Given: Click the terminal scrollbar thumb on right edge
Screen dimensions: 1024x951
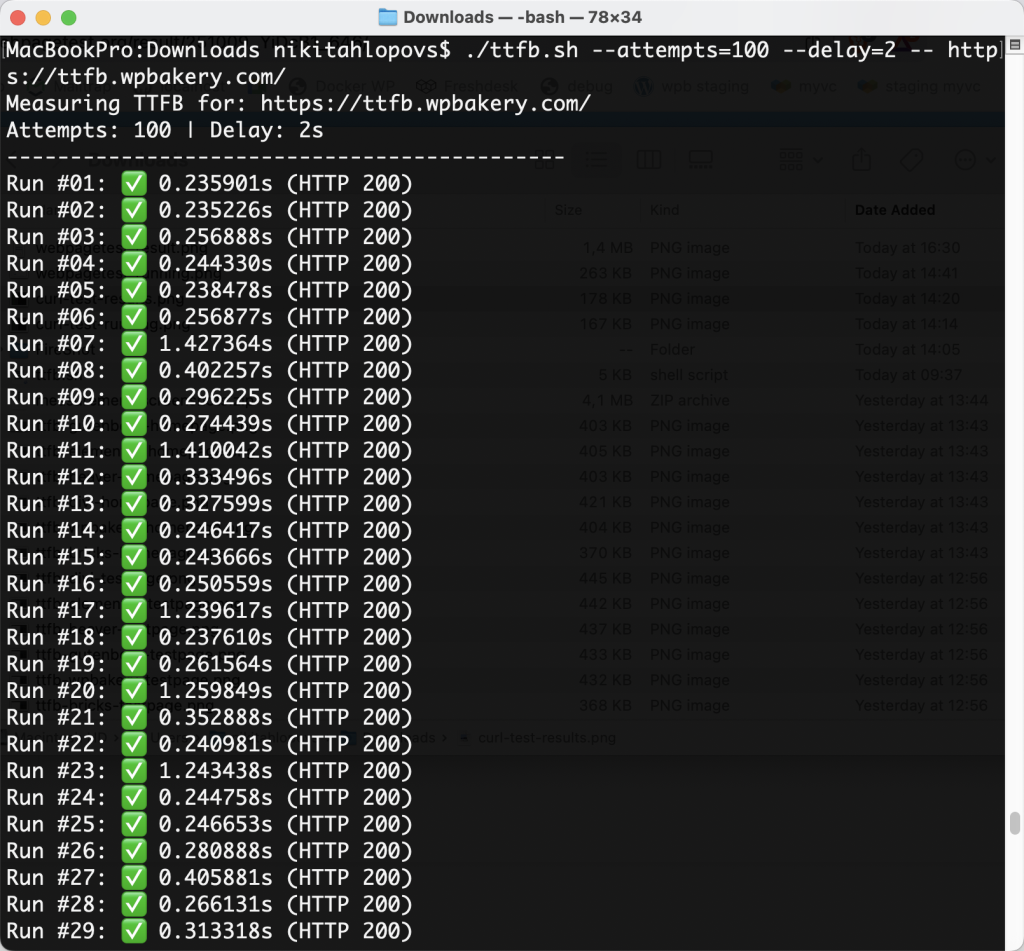Looking at the screenshot, I should pos(1014,822).
